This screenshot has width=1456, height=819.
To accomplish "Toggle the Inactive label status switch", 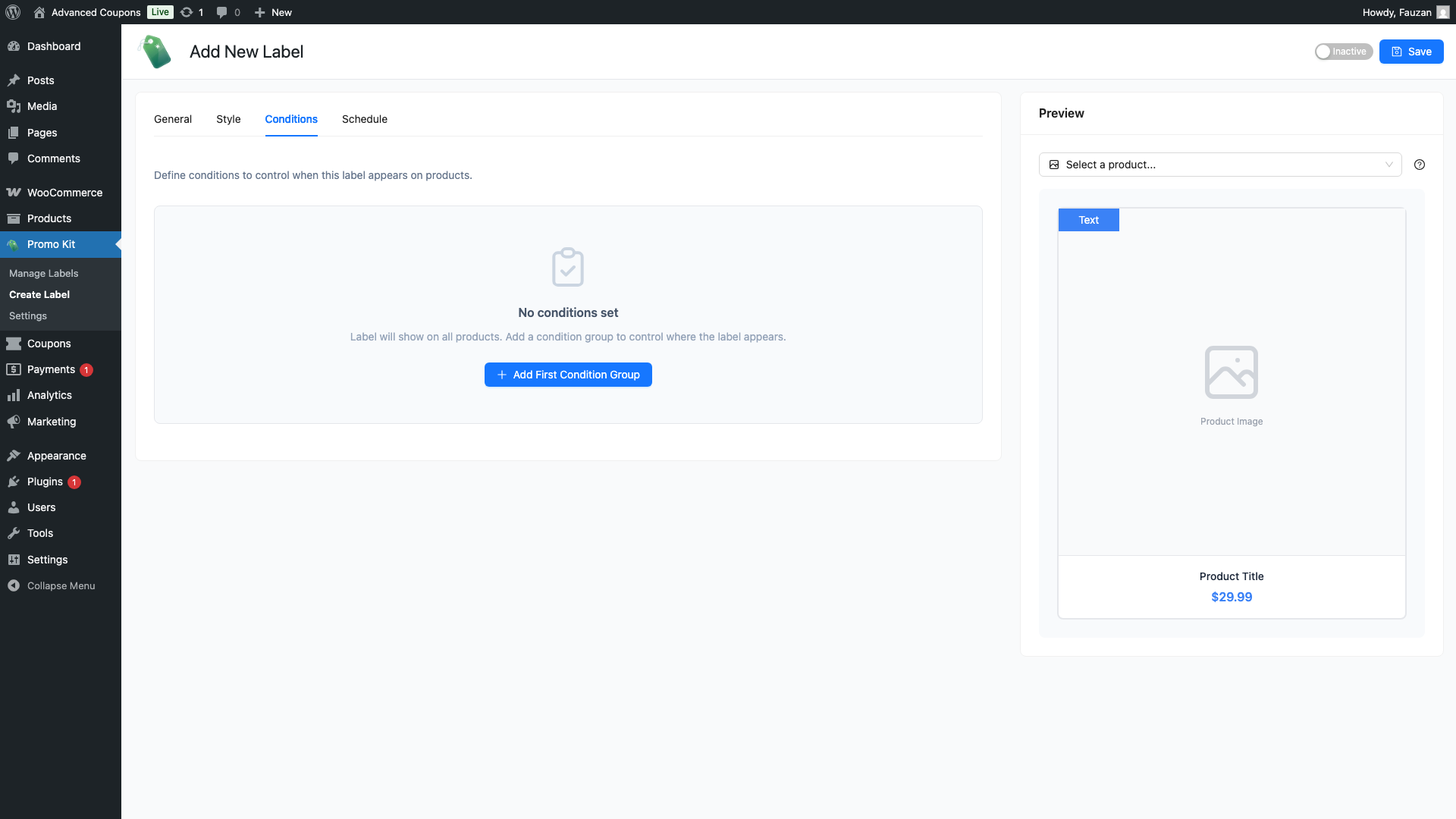I will point(1343,52).
